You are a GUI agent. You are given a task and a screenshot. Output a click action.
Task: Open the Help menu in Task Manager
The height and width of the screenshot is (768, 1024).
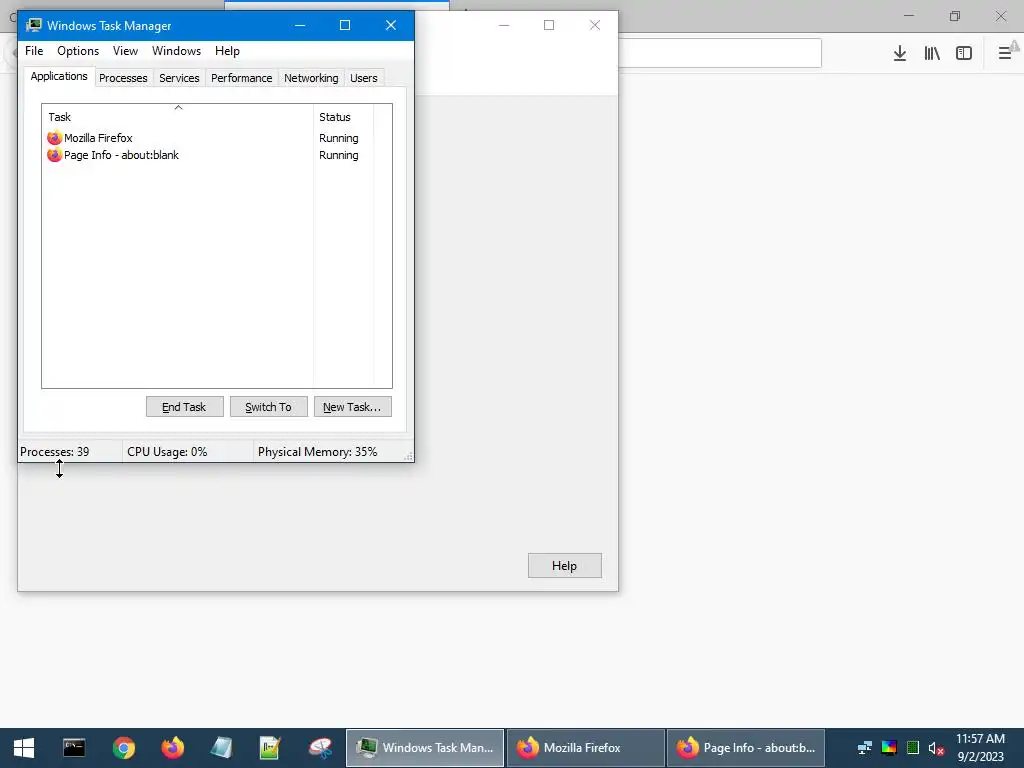(227, 51)
